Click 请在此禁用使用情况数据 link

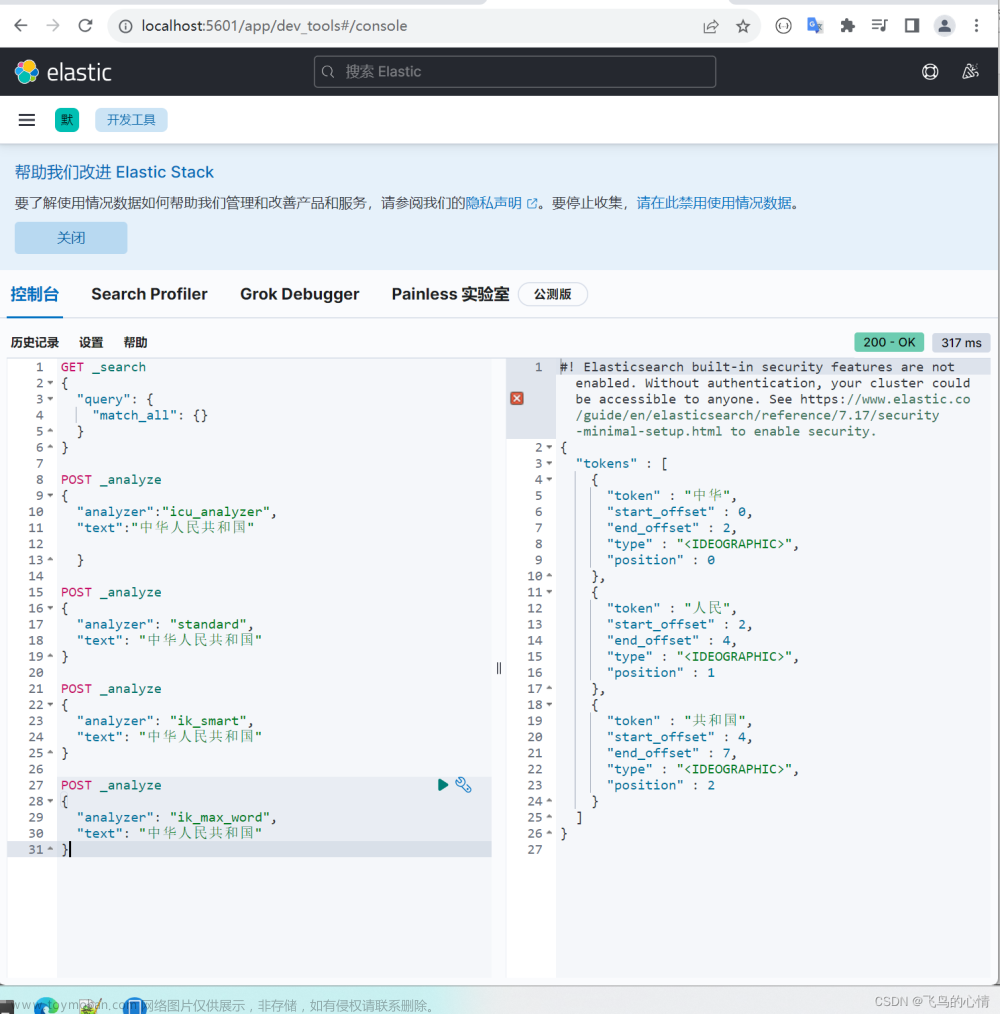713,203
